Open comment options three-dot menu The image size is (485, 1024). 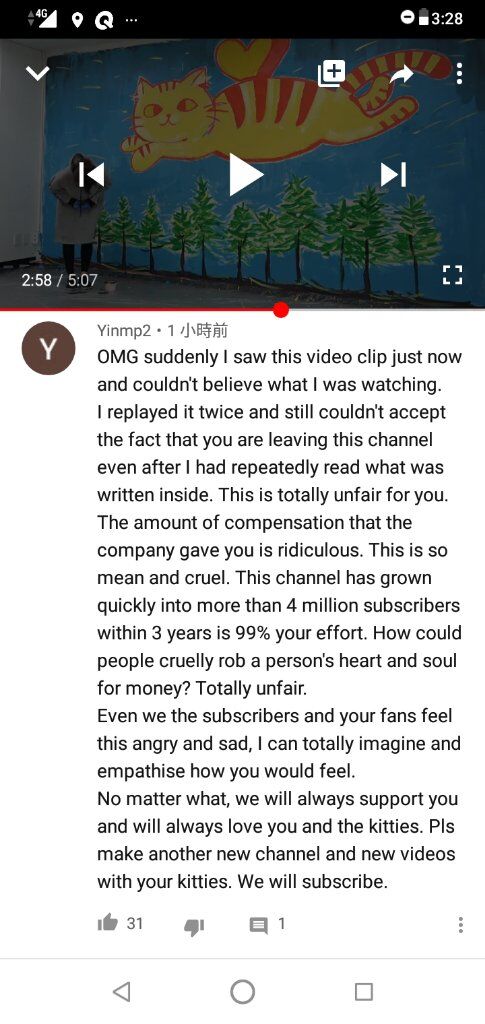[x=461, y=924]
